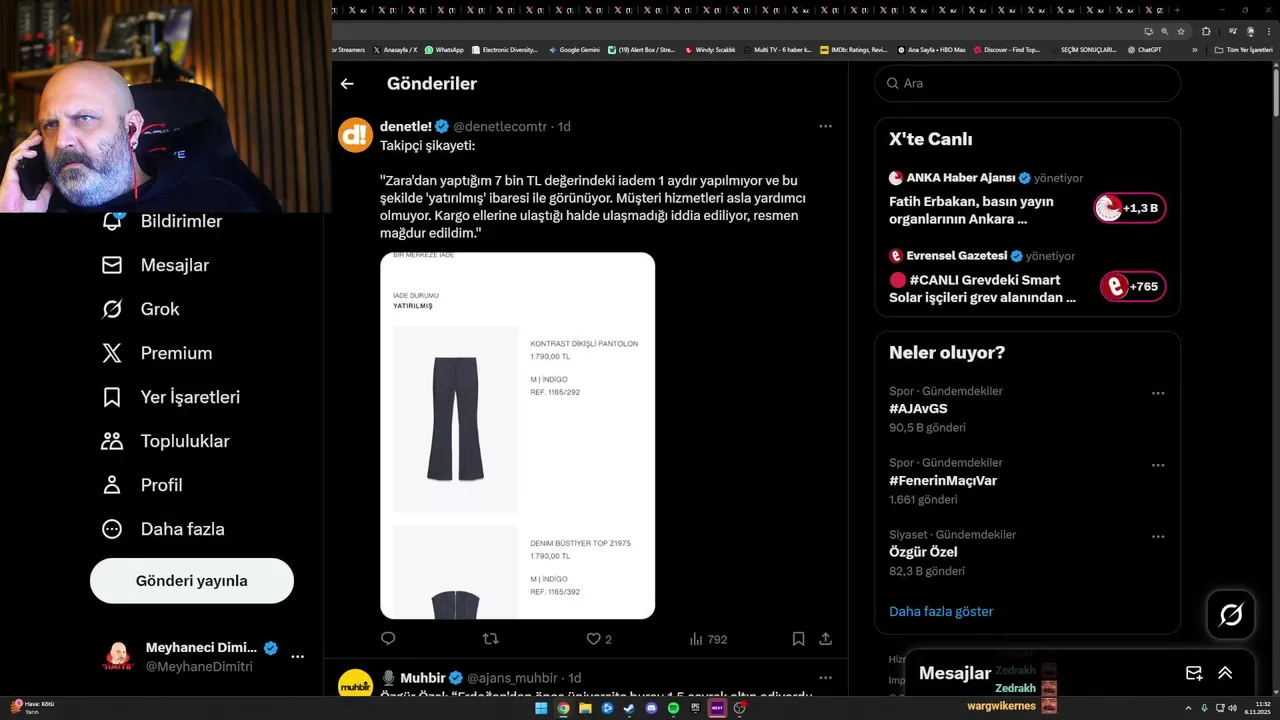This screenshot has height=720, width=1280.
Task: Open the #AJAvGS trend
Action: [918, 409]
